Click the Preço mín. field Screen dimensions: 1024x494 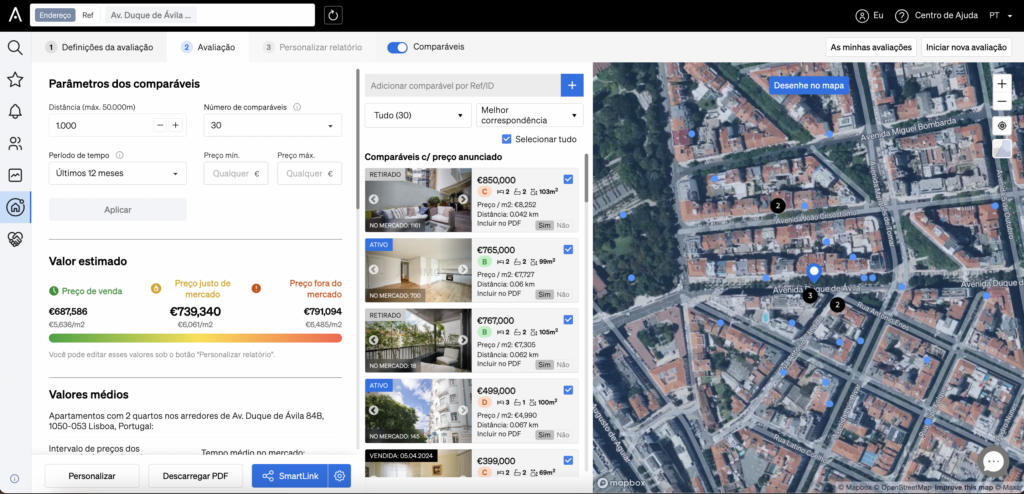[236, 173]
